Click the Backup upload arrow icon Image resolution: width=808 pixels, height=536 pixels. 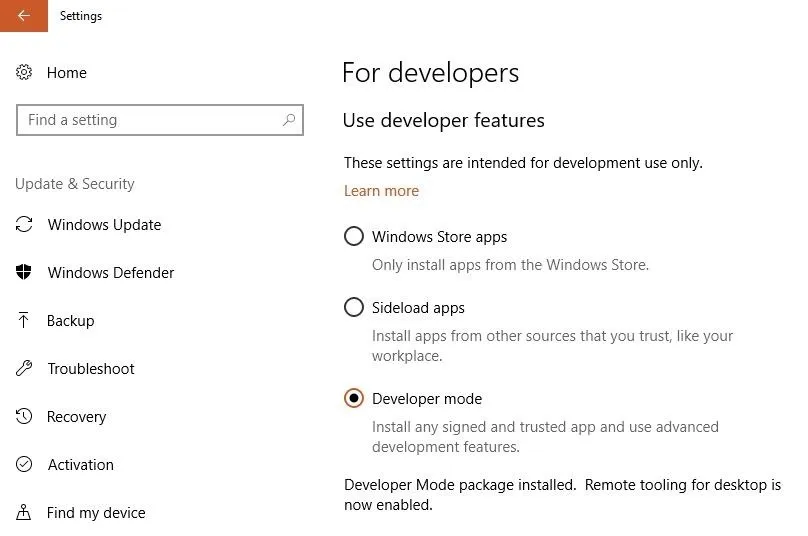(x=24, y=321)
